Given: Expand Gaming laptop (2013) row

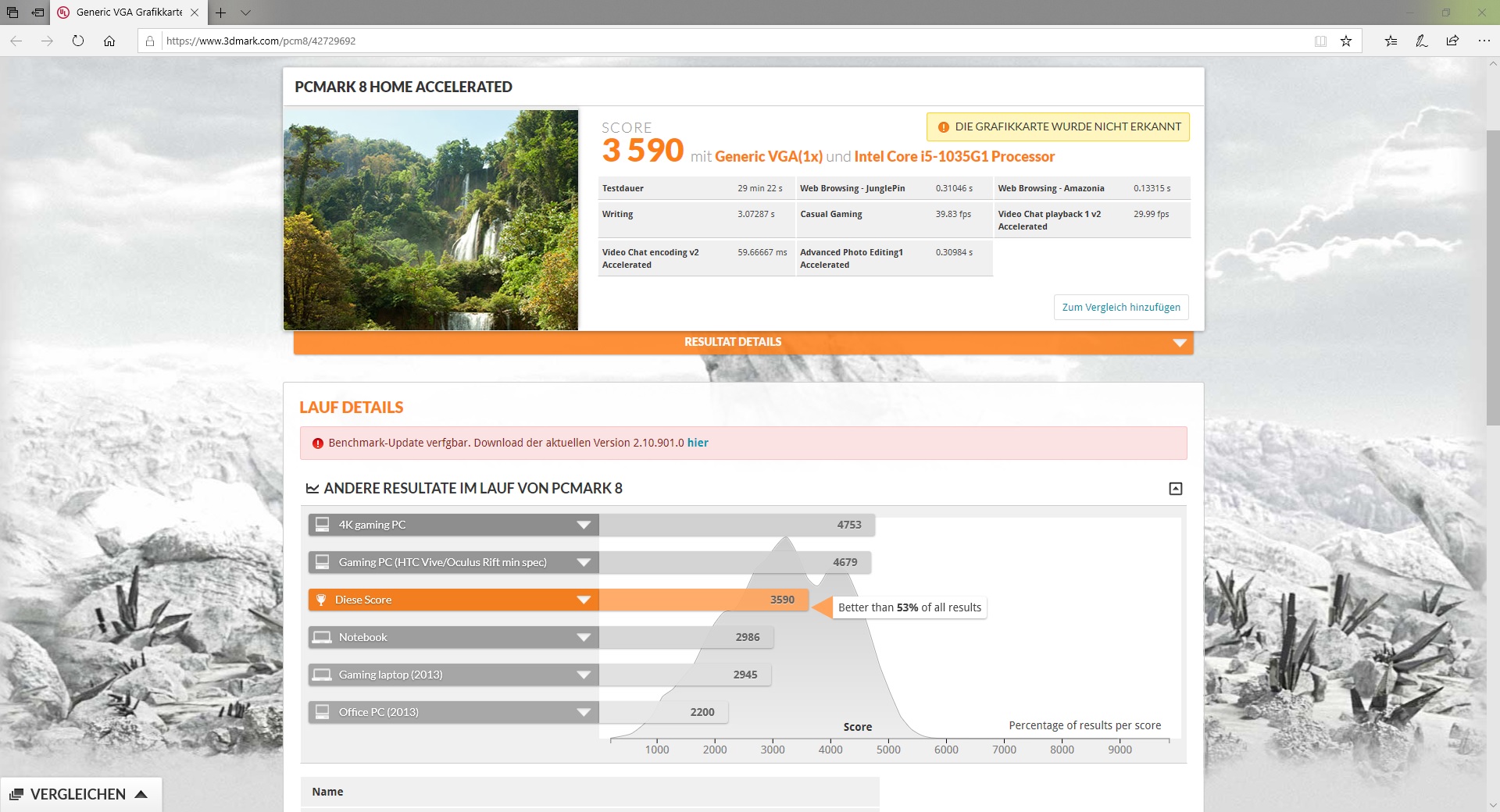Looking at the screenshot, I should pyautogui.click(x=583, y=675).
